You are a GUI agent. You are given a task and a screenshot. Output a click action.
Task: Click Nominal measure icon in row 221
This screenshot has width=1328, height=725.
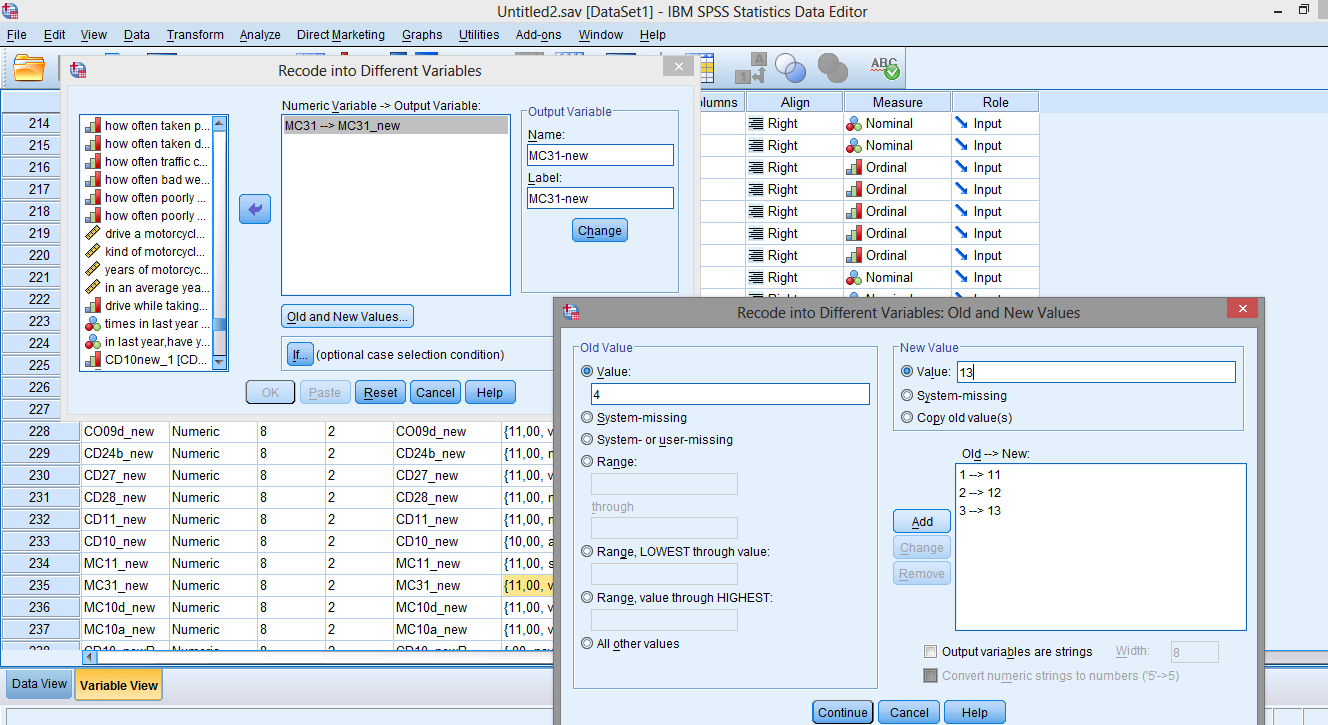[854, 278]
